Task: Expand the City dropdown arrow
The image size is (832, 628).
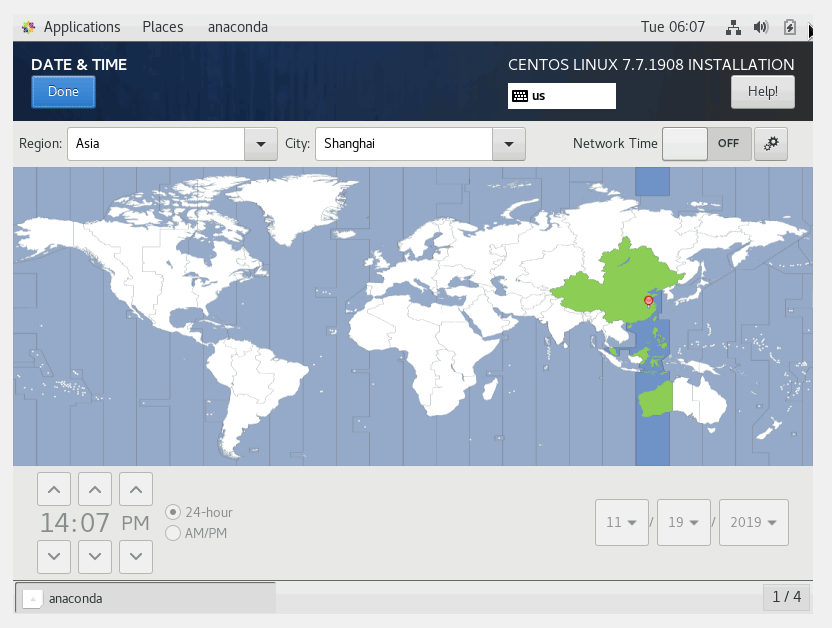Action: click(x=509, y=144)
